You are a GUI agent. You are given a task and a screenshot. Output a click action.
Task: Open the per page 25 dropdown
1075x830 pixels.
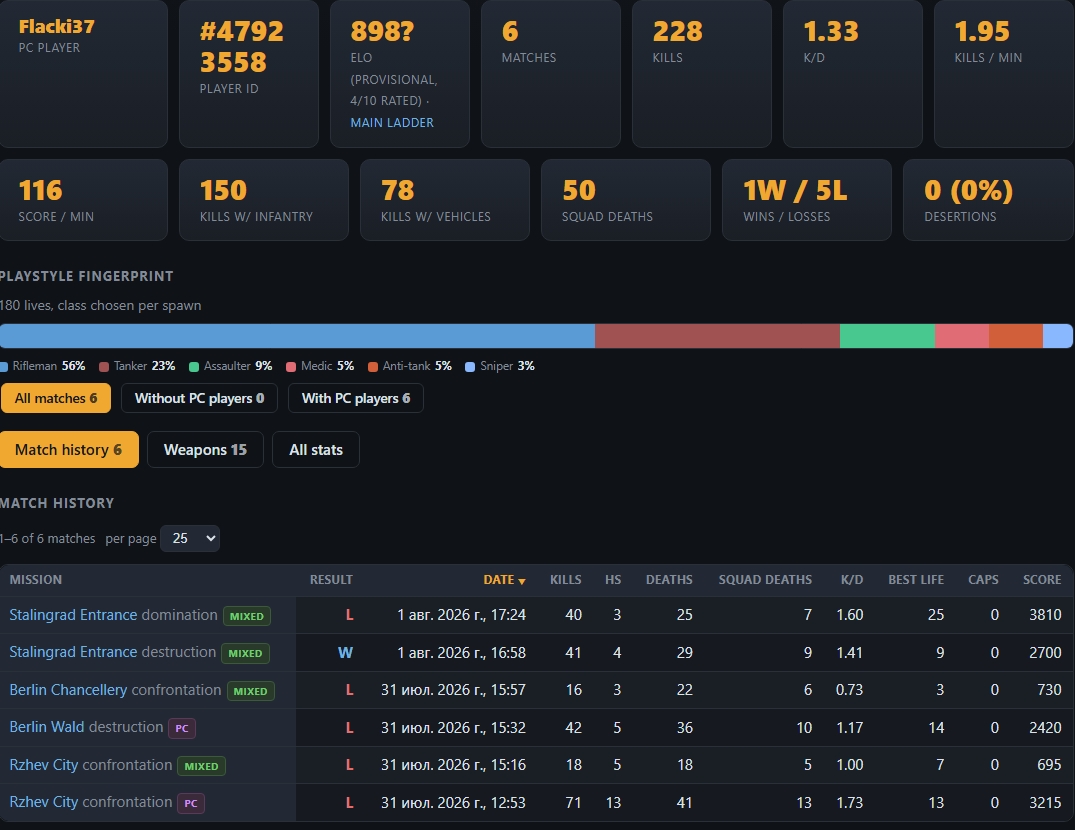click(x=190, y=539)
